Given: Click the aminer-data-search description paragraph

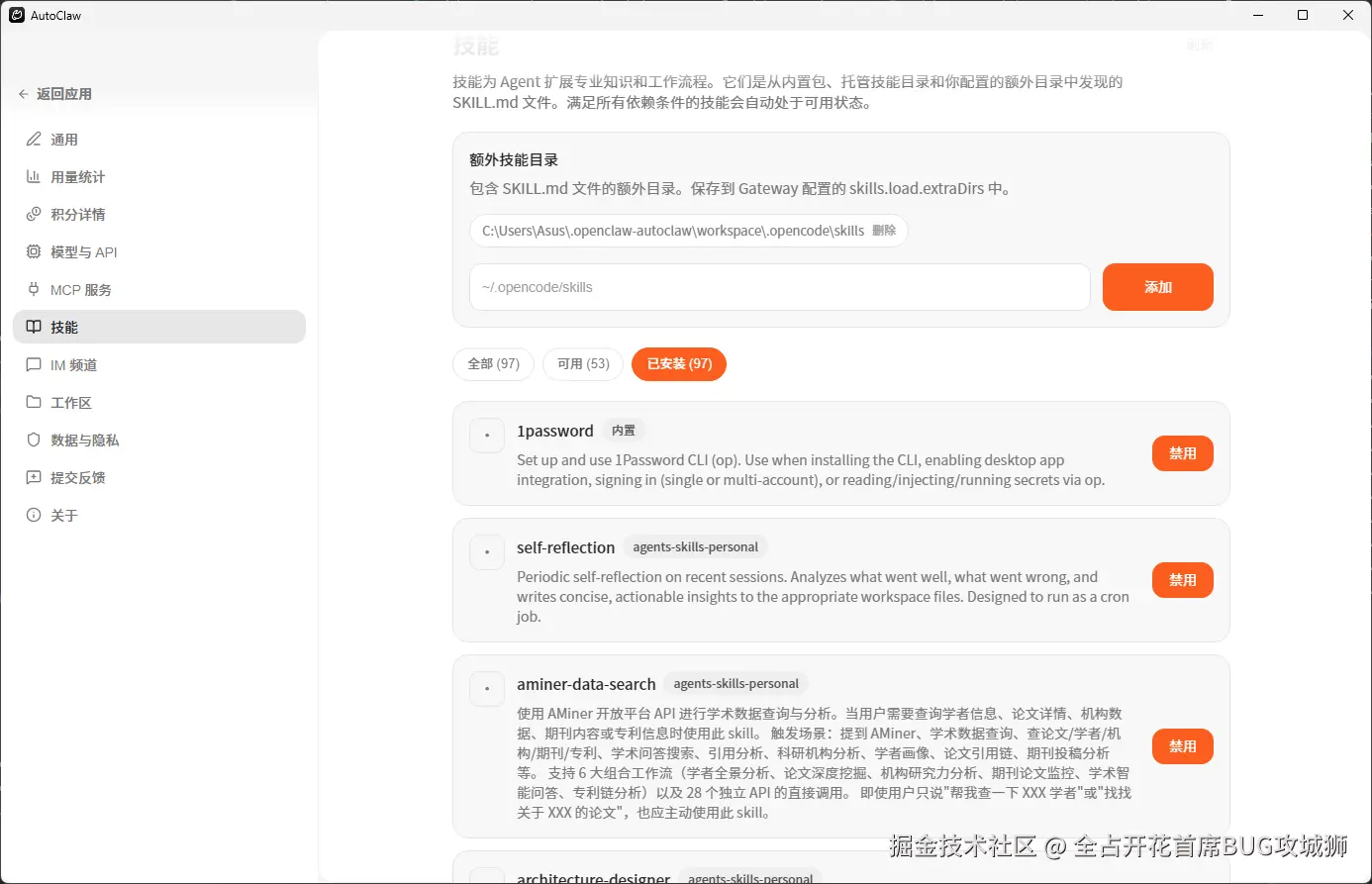Looking at the screenshot, I should click(824, 763).
